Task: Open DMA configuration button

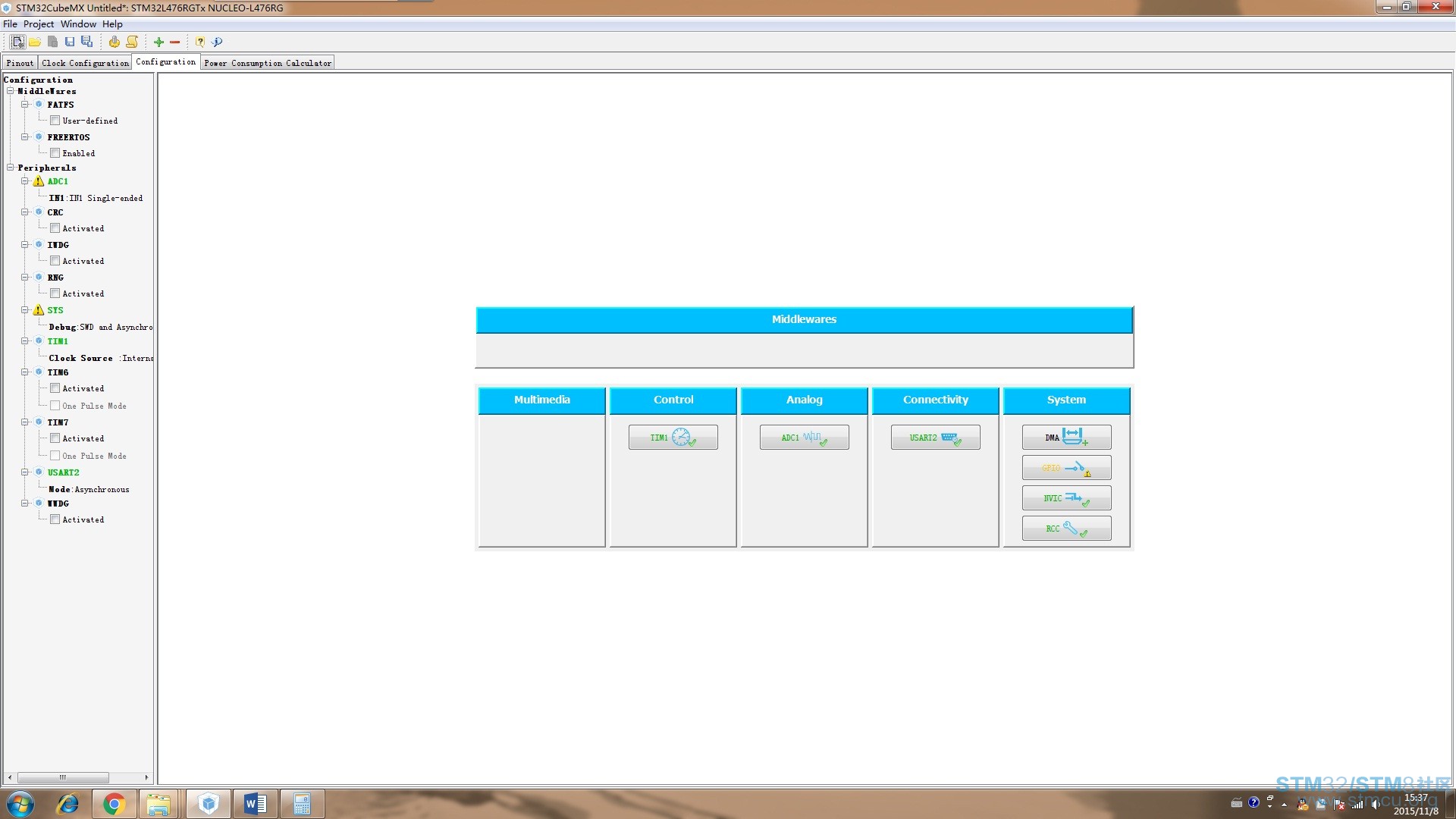Action: pos(1067,438)
